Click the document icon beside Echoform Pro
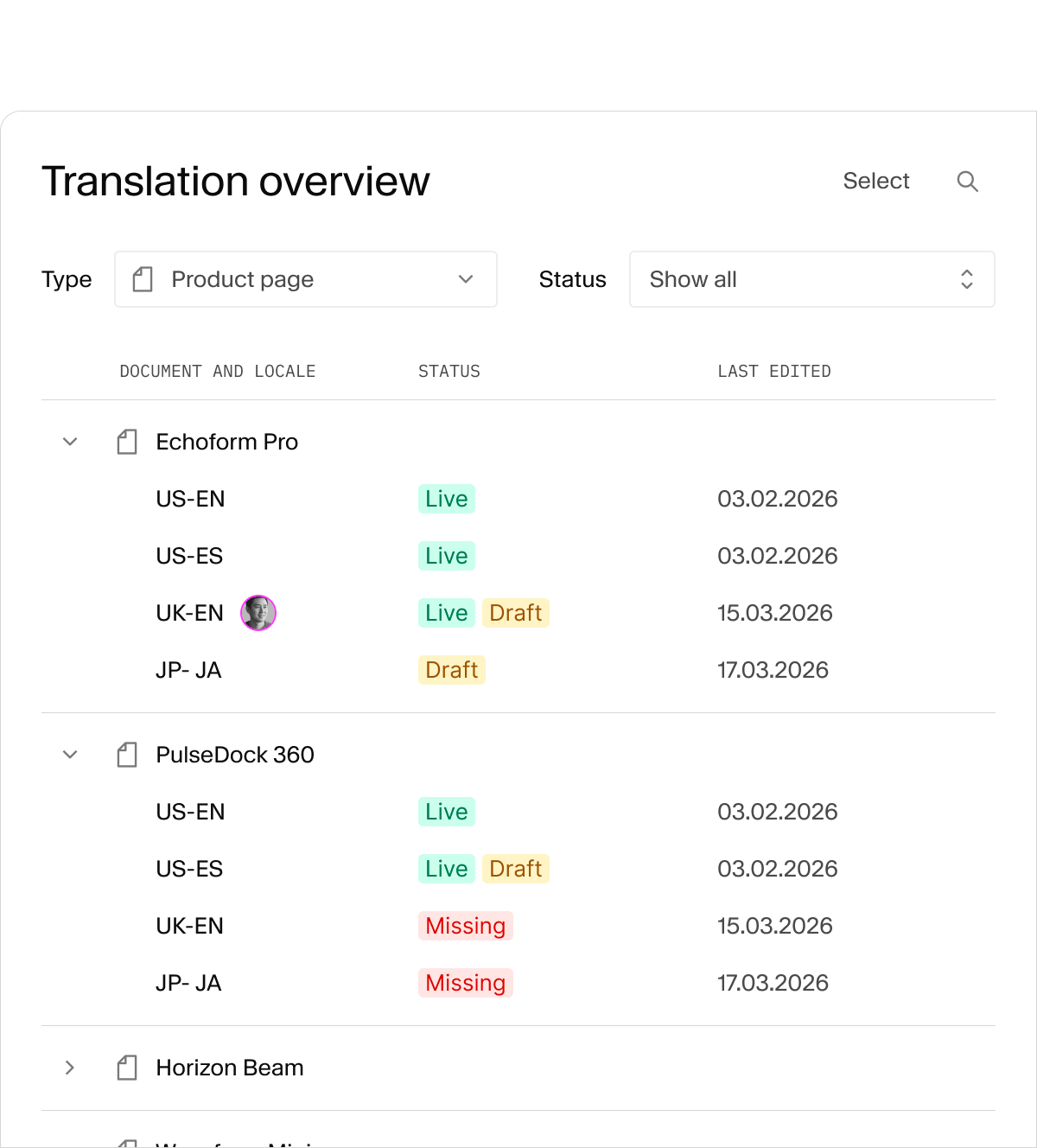 127,441
